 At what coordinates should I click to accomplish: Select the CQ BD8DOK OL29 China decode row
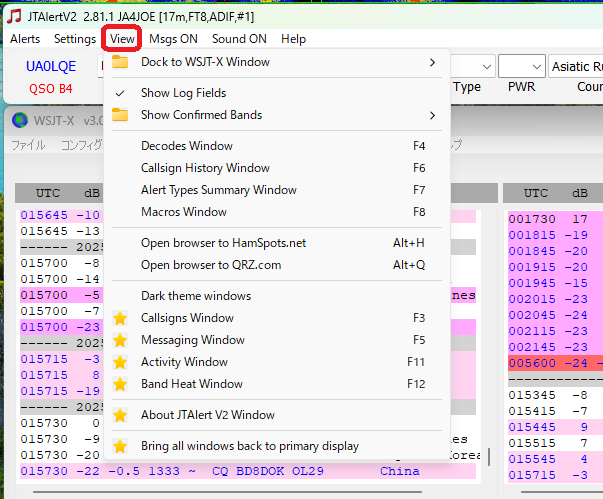[x=248, y=471]
